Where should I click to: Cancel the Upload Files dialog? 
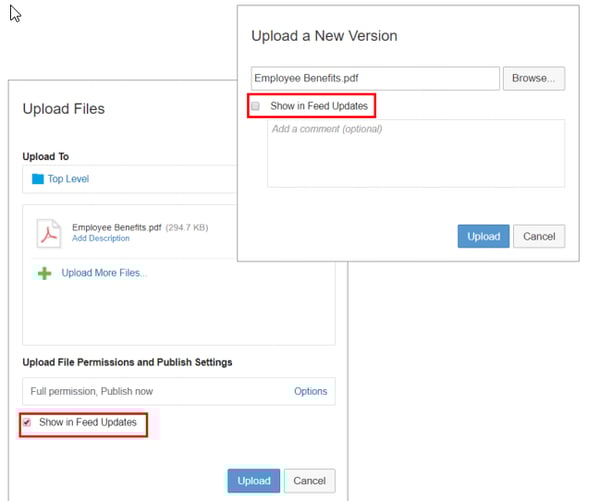tap(310, 481)
